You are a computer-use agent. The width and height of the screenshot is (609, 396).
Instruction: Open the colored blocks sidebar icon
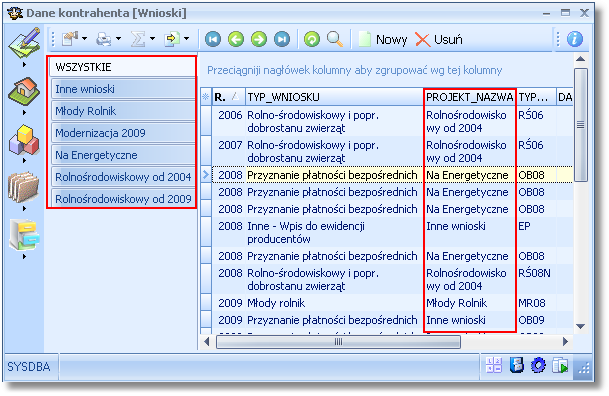pyautogui.click(x=24, y=139)
